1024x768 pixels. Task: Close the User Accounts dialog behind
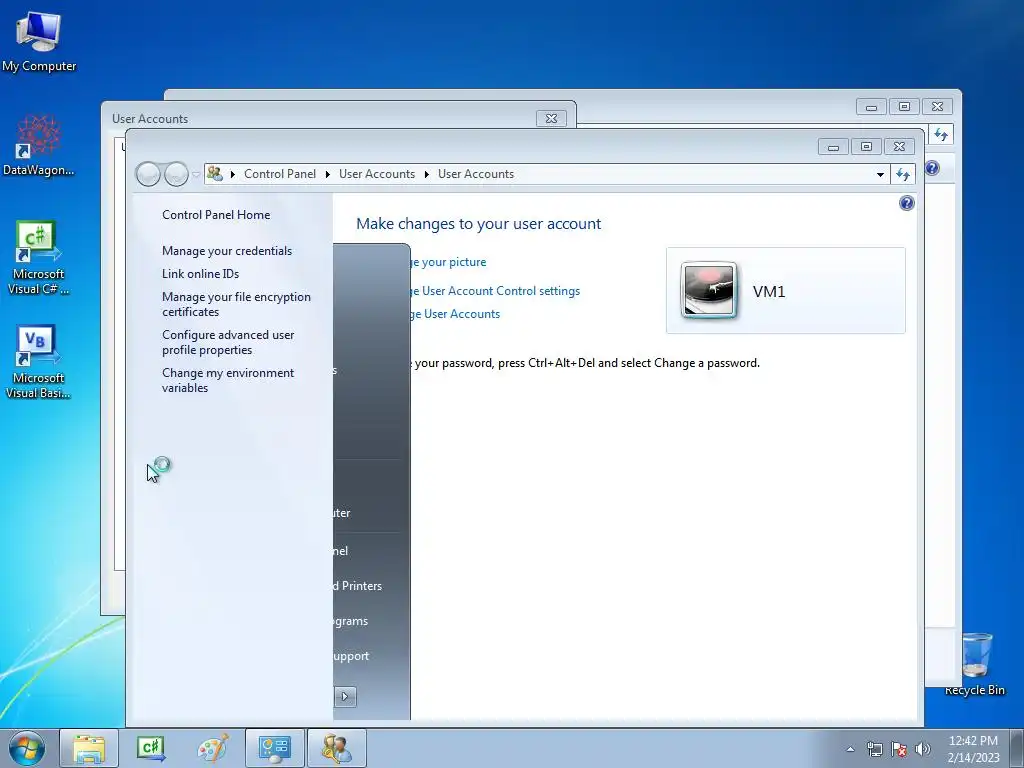point(551,118)
